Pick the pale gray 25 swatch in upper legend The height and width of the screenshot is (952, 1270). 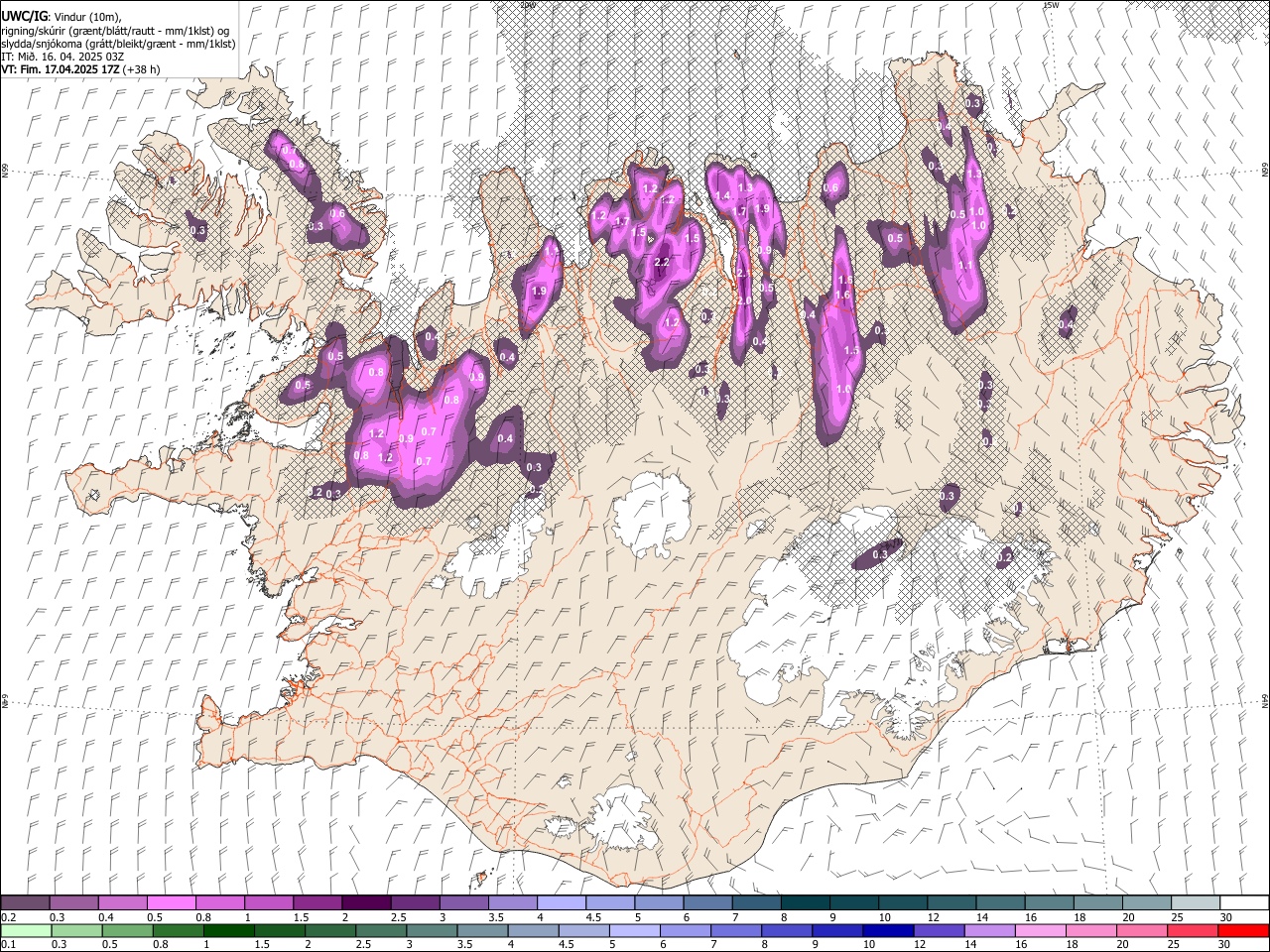point(1197,903)
